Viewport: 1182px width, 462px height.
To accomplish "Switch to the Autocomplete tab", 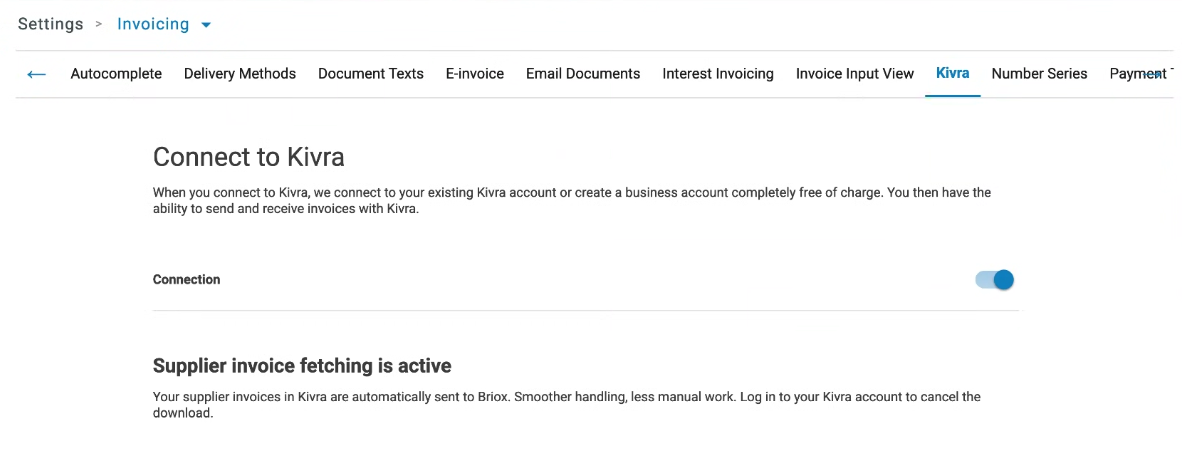I will click(x=116, y=74).
